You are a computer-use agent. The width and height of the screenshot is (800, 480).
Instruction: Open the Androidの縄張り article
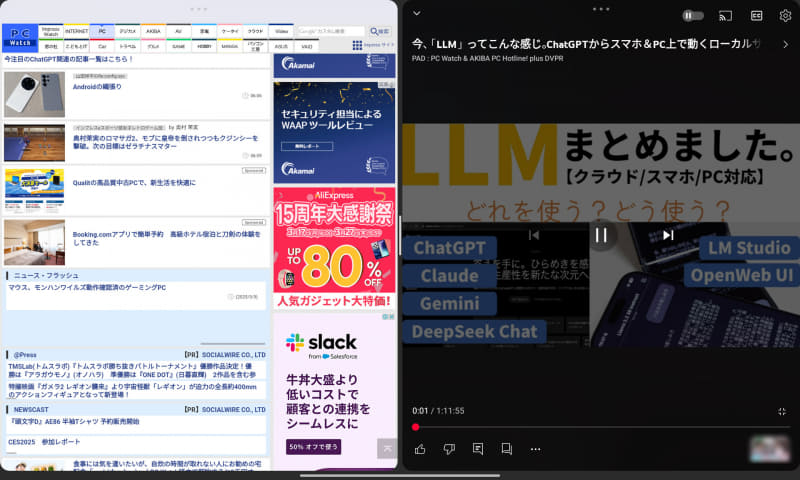click(97, 87)
